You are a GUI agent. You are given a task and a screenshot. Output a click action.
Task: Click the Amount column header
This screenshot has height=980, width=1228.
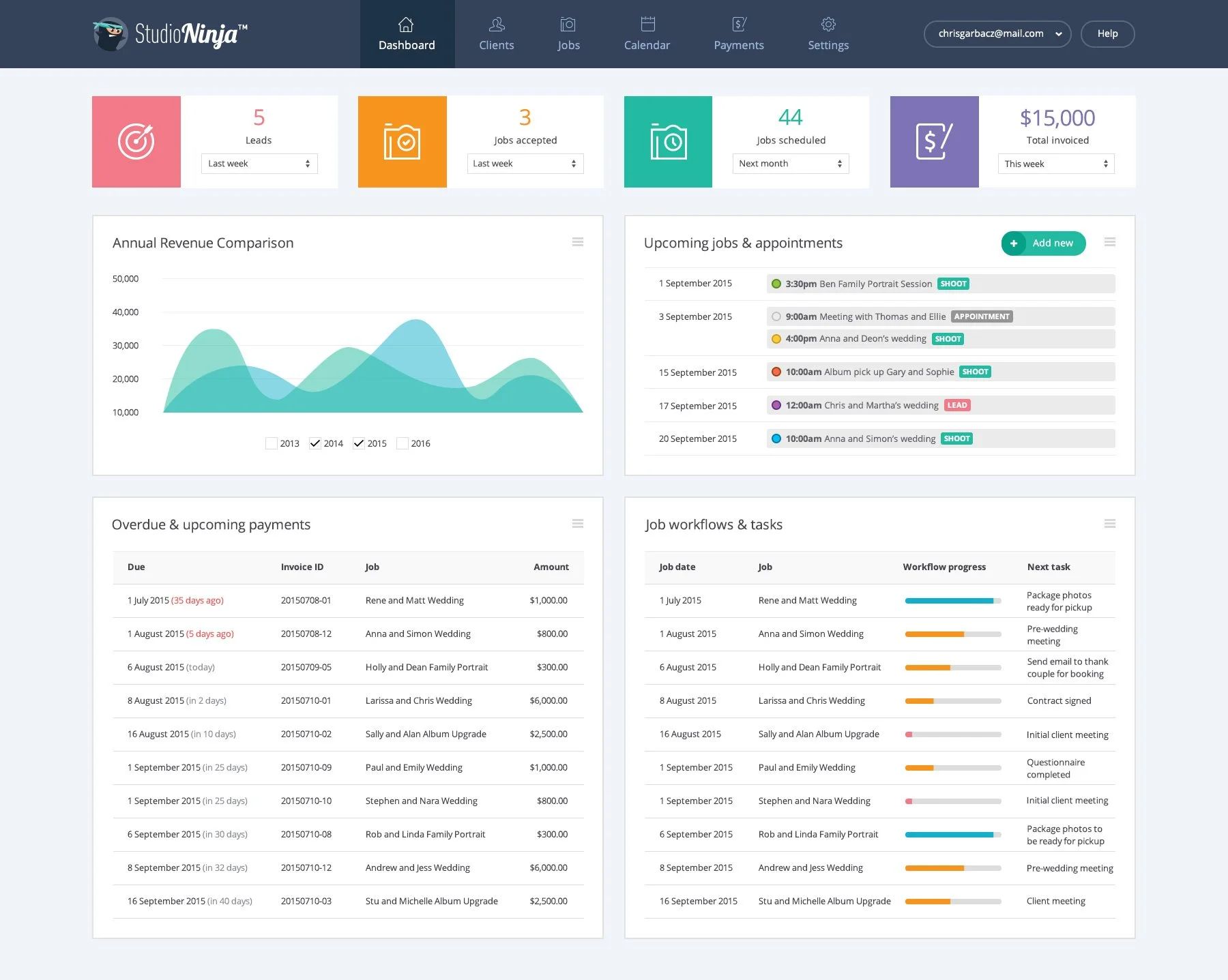coord(551,567)
